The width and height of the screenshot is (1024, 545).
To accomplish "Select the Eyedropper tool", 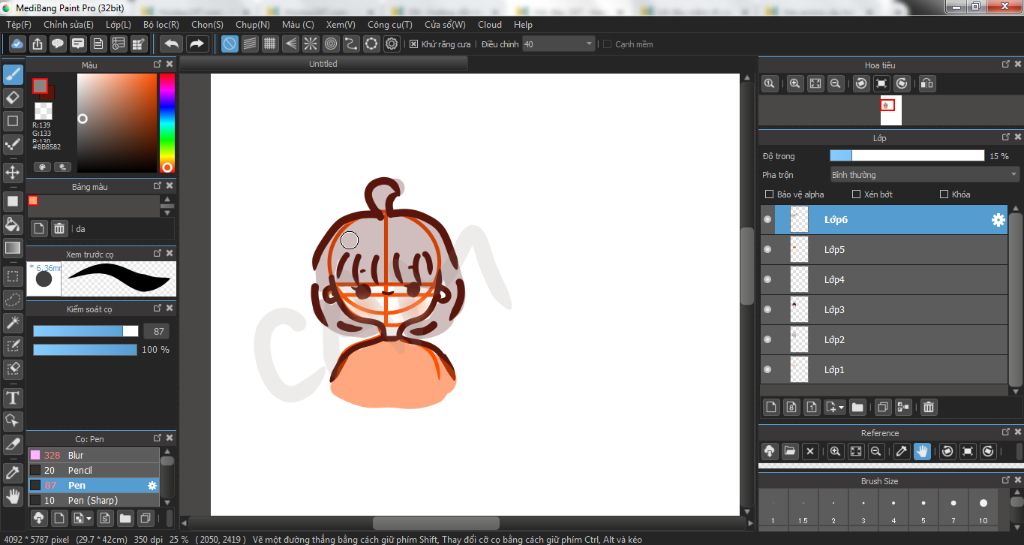I will pyautogui.click(x=12, y=473).
